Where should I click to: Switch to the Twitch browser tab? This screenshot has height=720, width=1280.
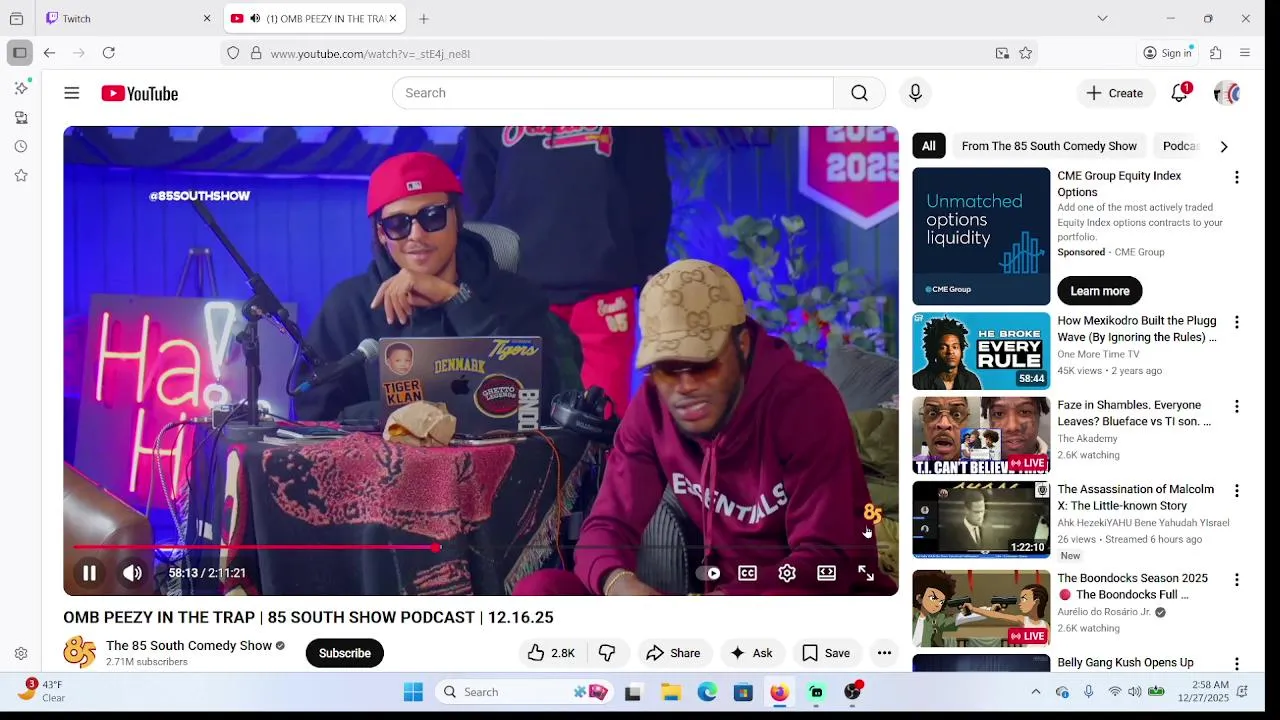(130, 18)
